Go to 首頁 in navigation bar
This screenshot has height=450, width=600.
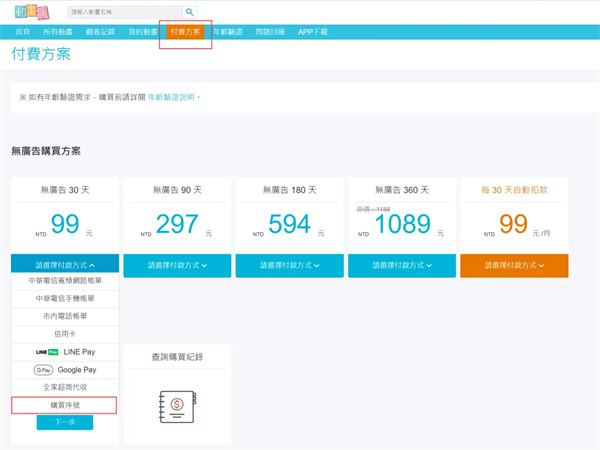(23, 32)
